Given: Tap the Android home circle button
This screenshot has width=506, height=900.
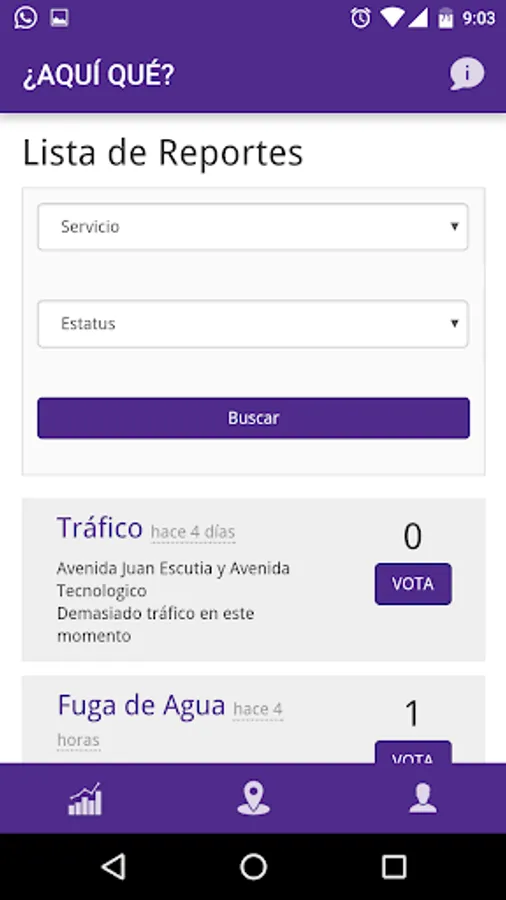Looking at the screenshot, I should click(x=253, y=866).
